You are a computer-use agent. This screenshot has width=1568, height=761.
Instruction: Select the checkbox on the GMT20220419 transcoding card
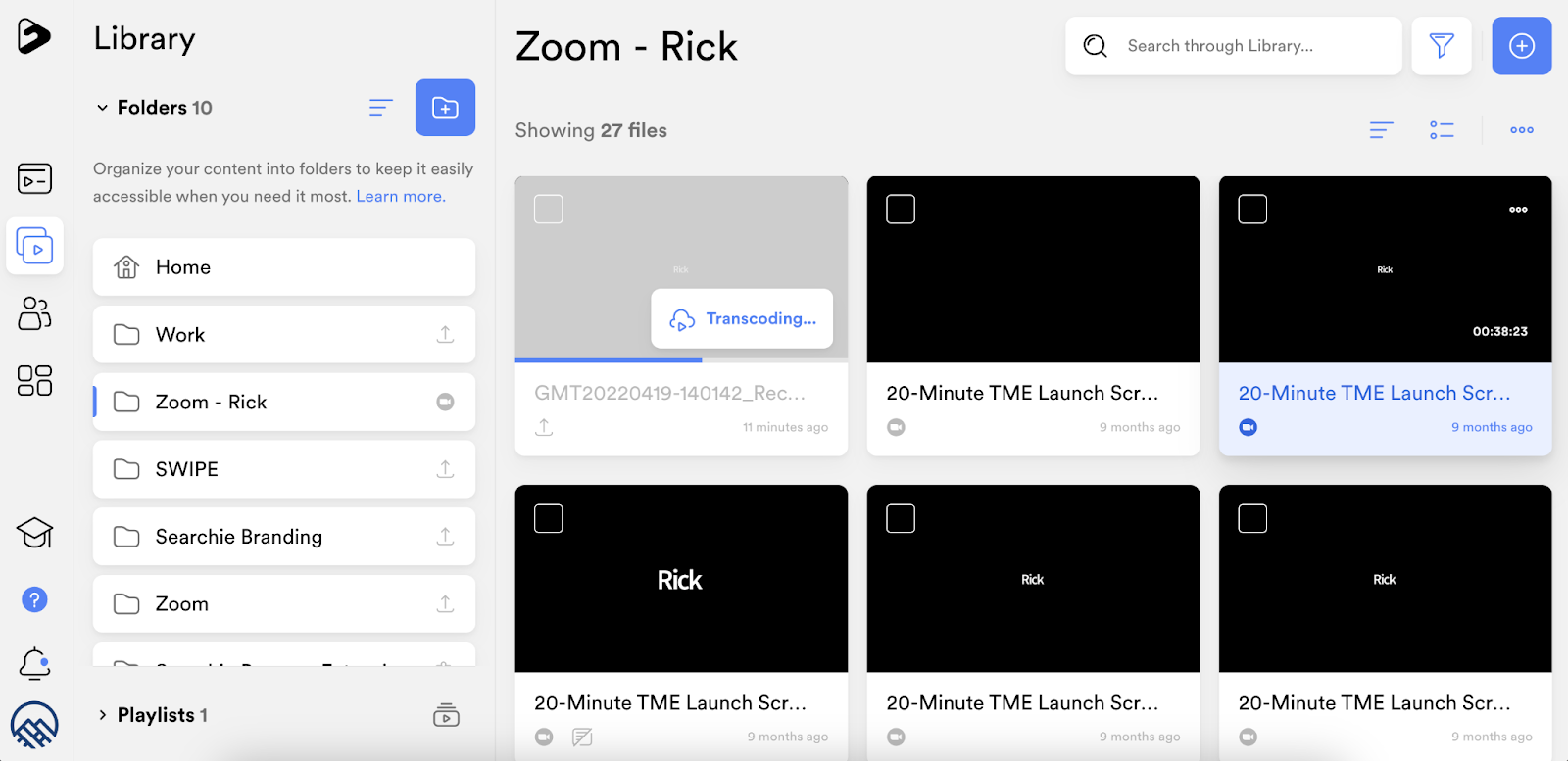[549, 209]
